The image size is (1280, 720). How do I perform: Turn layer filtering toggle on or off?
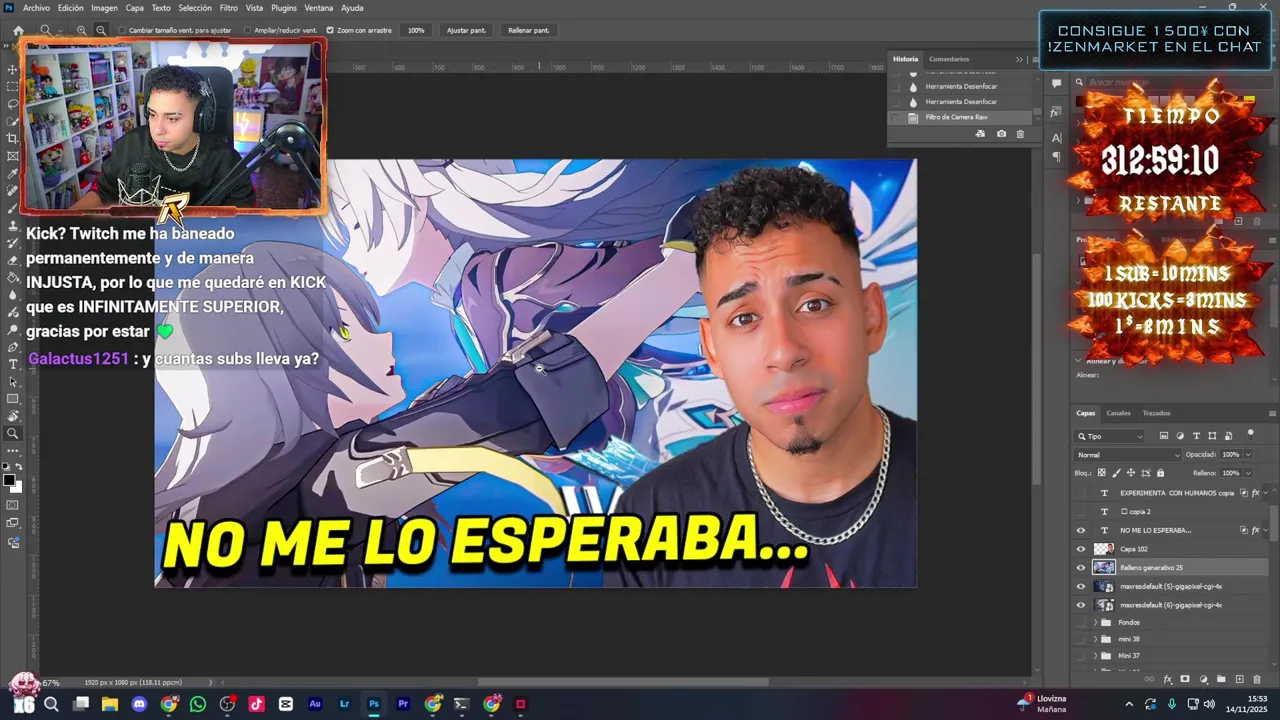click(x=1250, y=435)
